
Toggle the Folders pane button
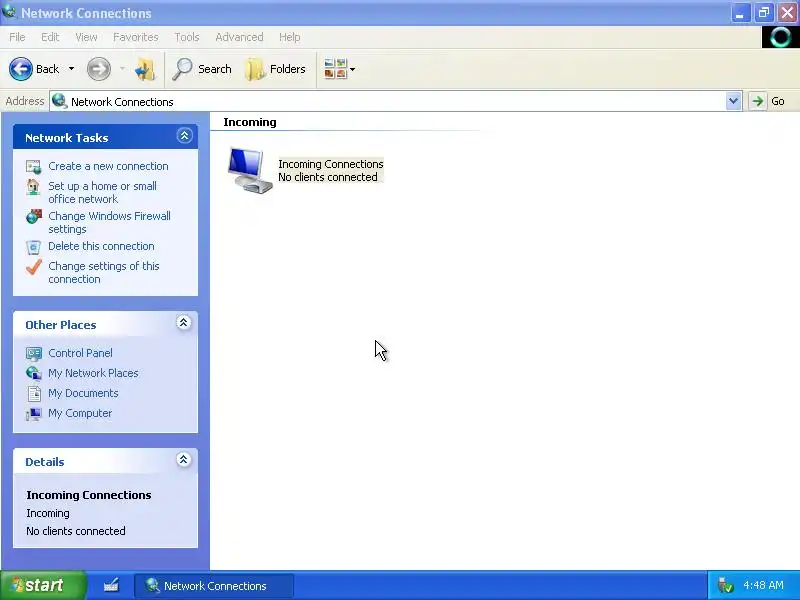pos(275,69)
